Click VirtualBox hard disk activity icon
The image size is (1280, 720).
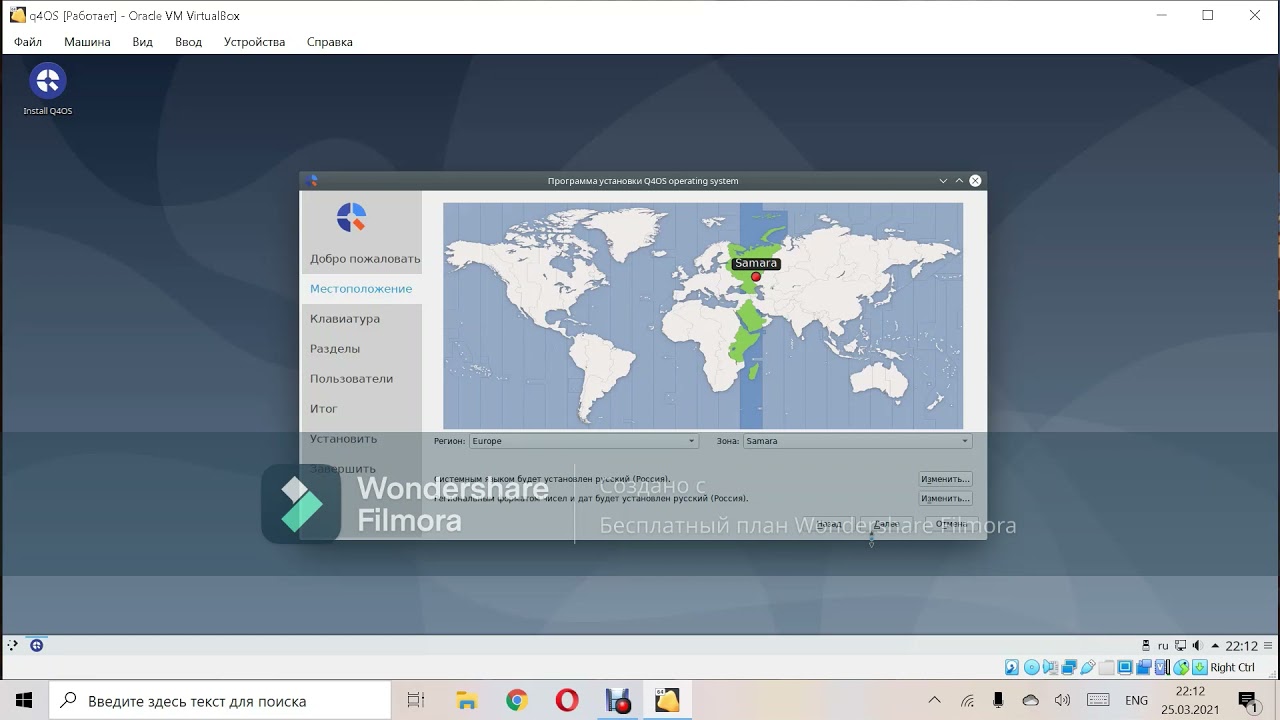[x=1012, y=667]
